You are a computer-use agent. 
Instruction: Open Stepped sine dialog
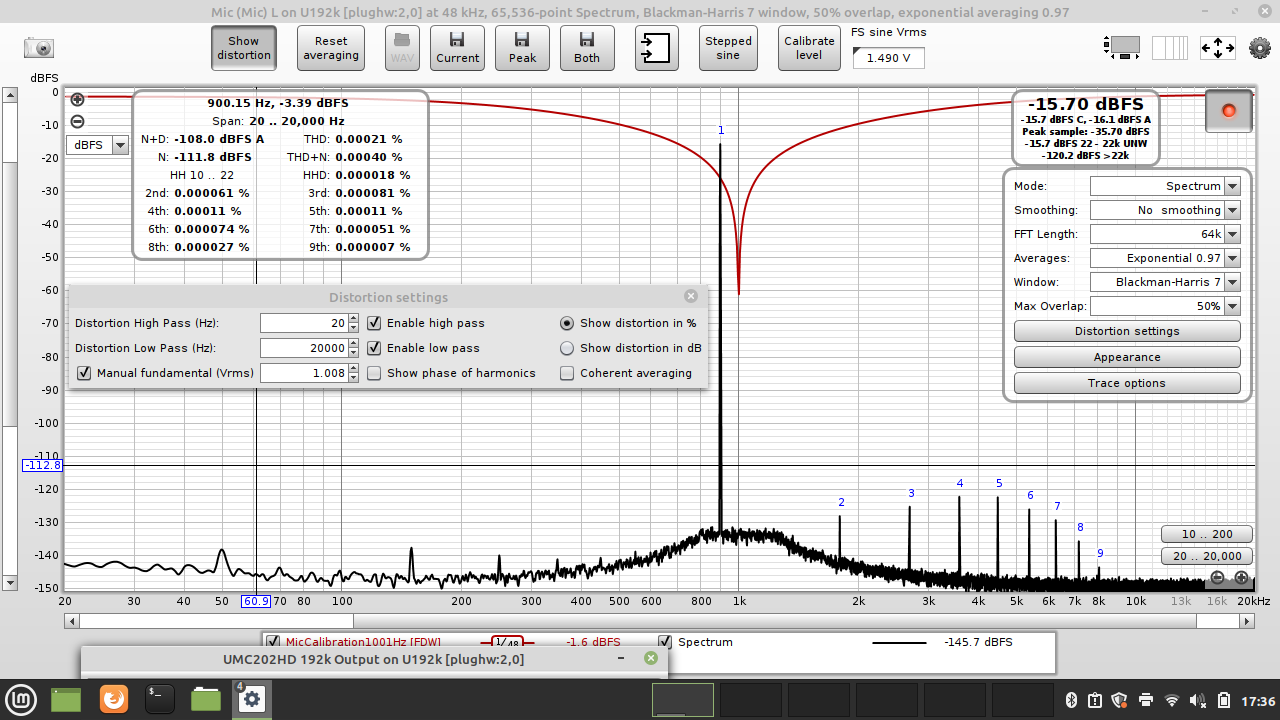click(x=728, y=47)
